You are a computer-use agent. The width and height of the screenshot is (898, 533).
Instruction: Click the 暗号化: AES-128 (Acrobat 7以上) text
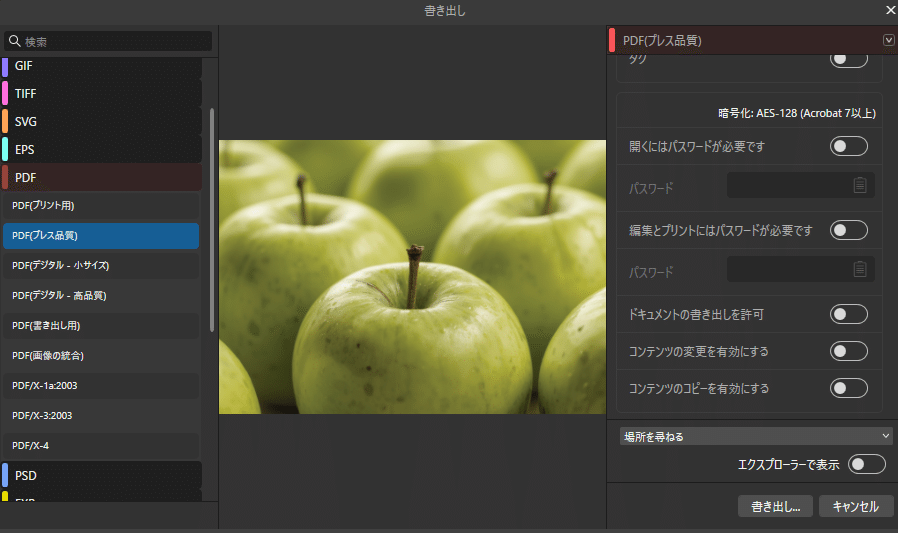click(x=797, y=113)
